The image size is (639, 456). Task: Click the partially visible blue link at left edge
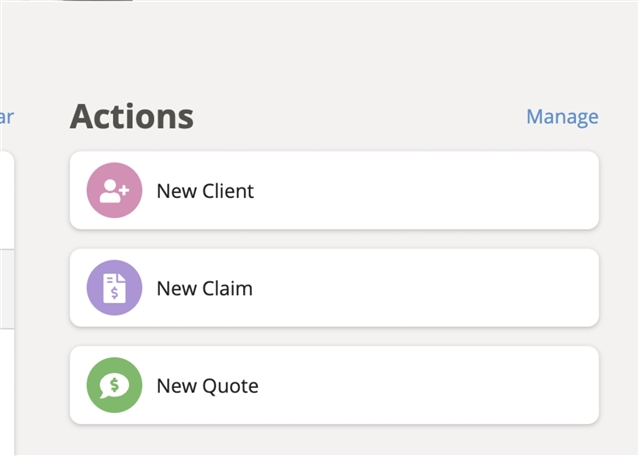click(7, 117)
